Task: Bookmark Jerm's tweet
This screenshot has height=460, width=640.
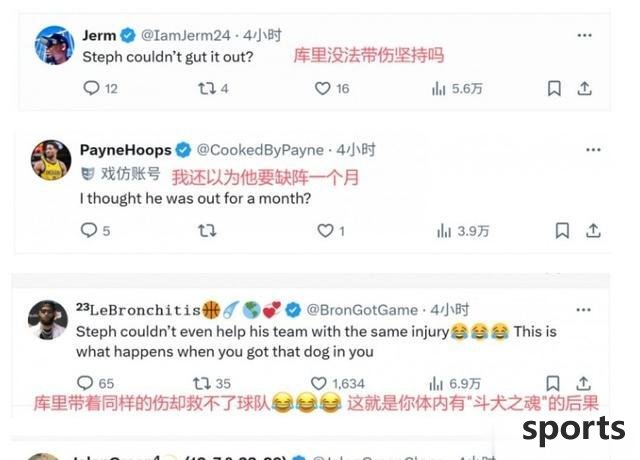Action: click(x=554, y=88)
